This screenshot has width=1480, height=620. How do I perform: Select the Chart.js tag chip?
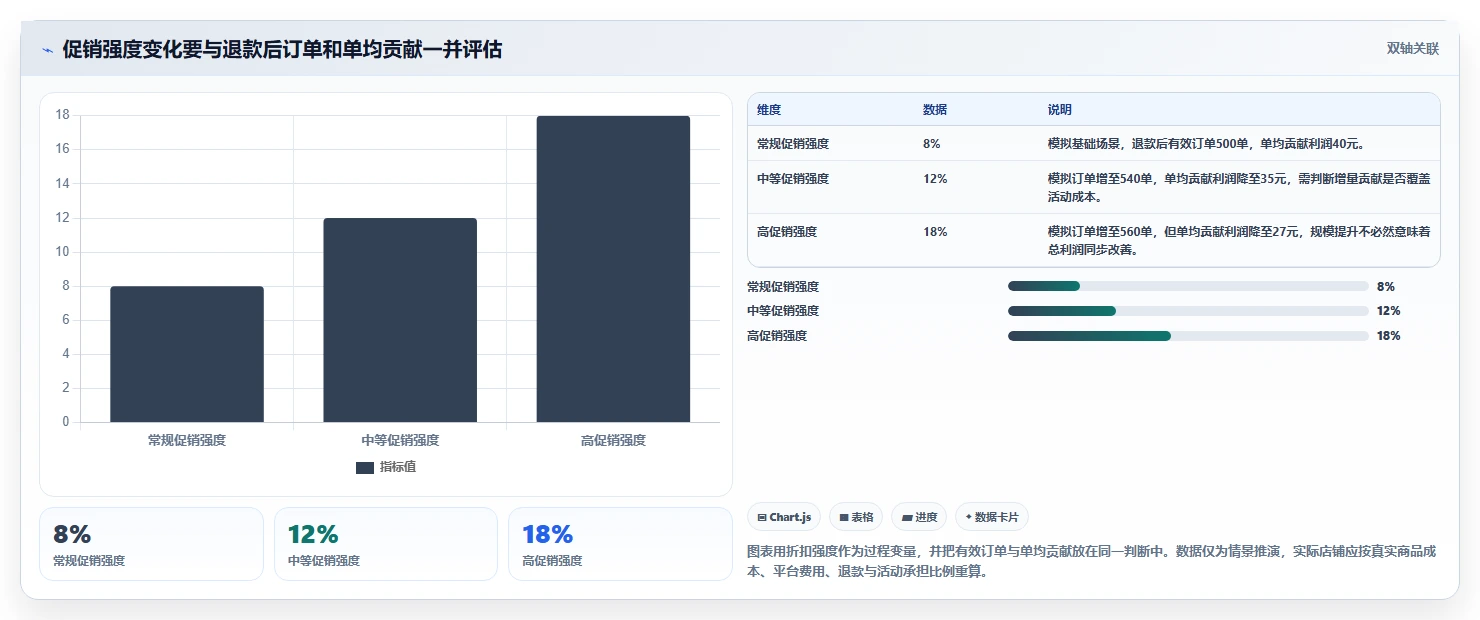(x=785, y=517)
